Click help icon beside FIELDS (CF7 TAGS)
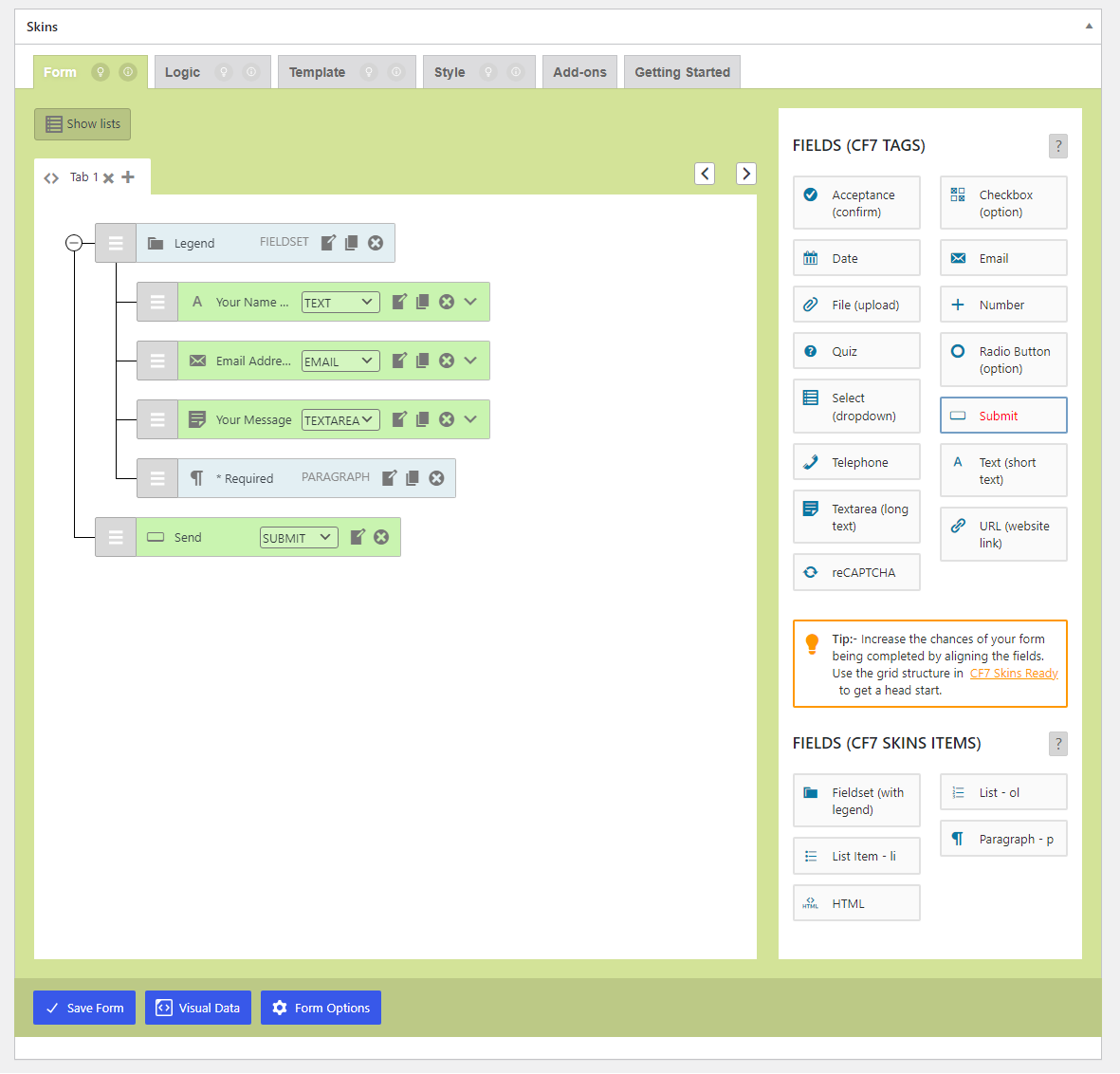The image size is (1120, 1074). [x=1058, y=146]
